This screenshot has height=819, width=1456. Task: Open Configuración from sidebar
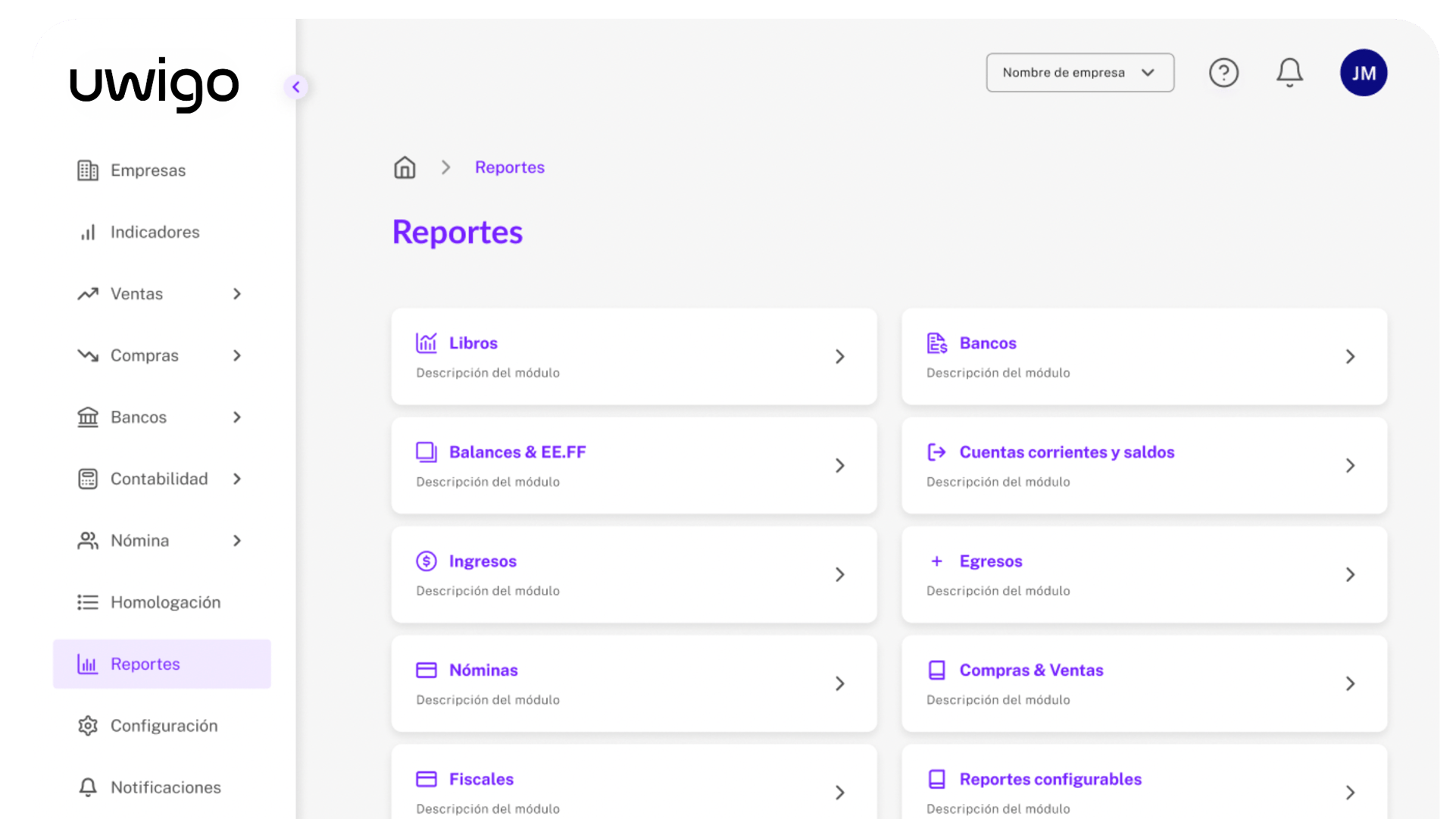pyautogui.click(x=164, y=726)
